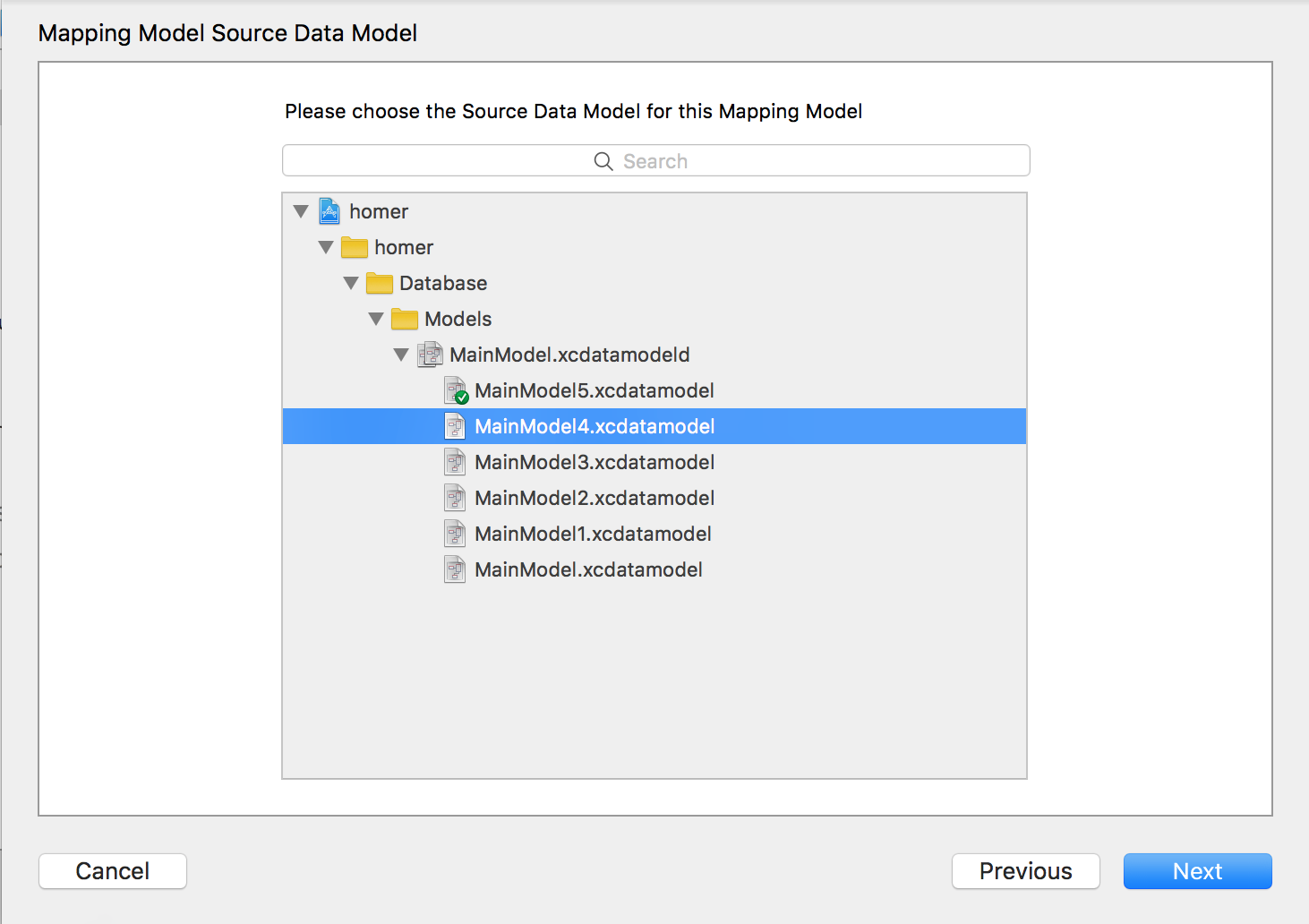Click the search magnifying glass icon
Screen dimensions: 1309x924
pos(603,161)
